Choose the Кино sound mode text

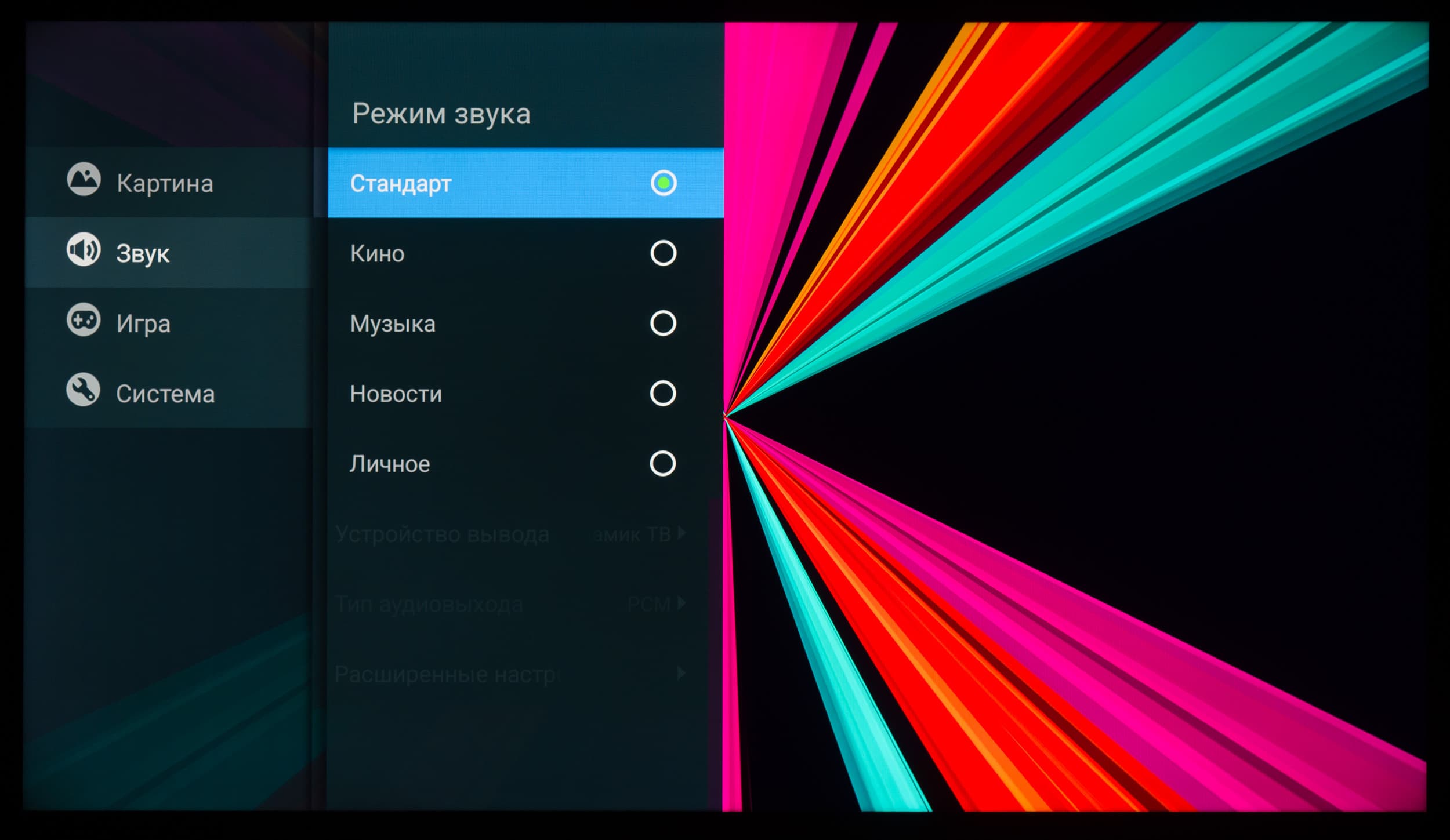coord(377,254)
